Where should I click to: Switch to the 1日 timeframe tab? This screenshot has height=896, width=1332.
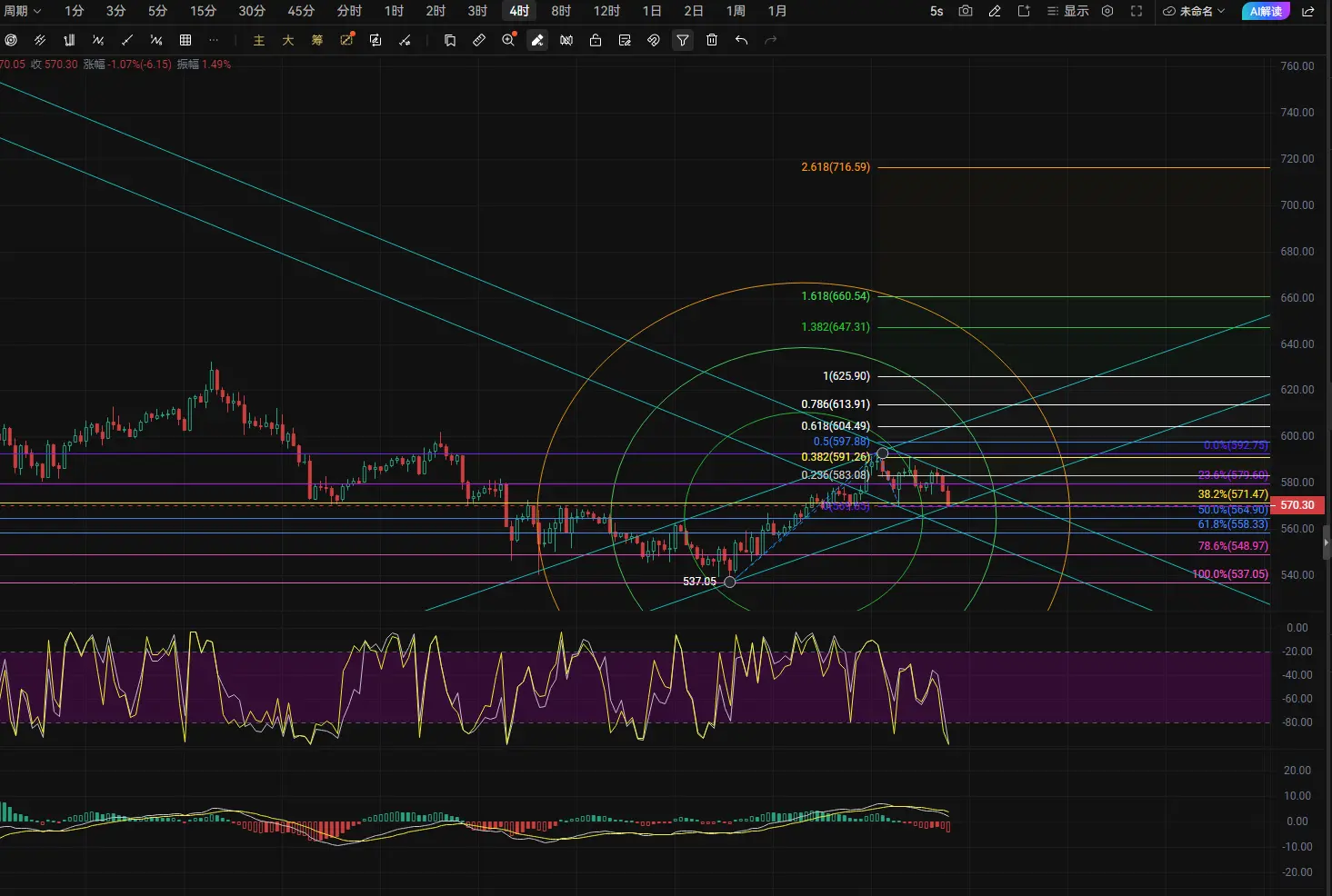pos(652,11)
